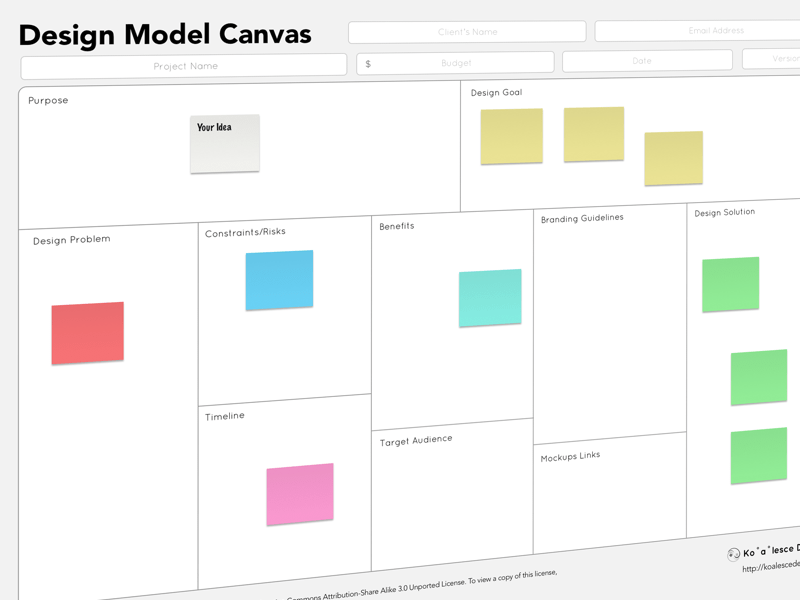Click the Branding Guidelines section label

(582, 218)
